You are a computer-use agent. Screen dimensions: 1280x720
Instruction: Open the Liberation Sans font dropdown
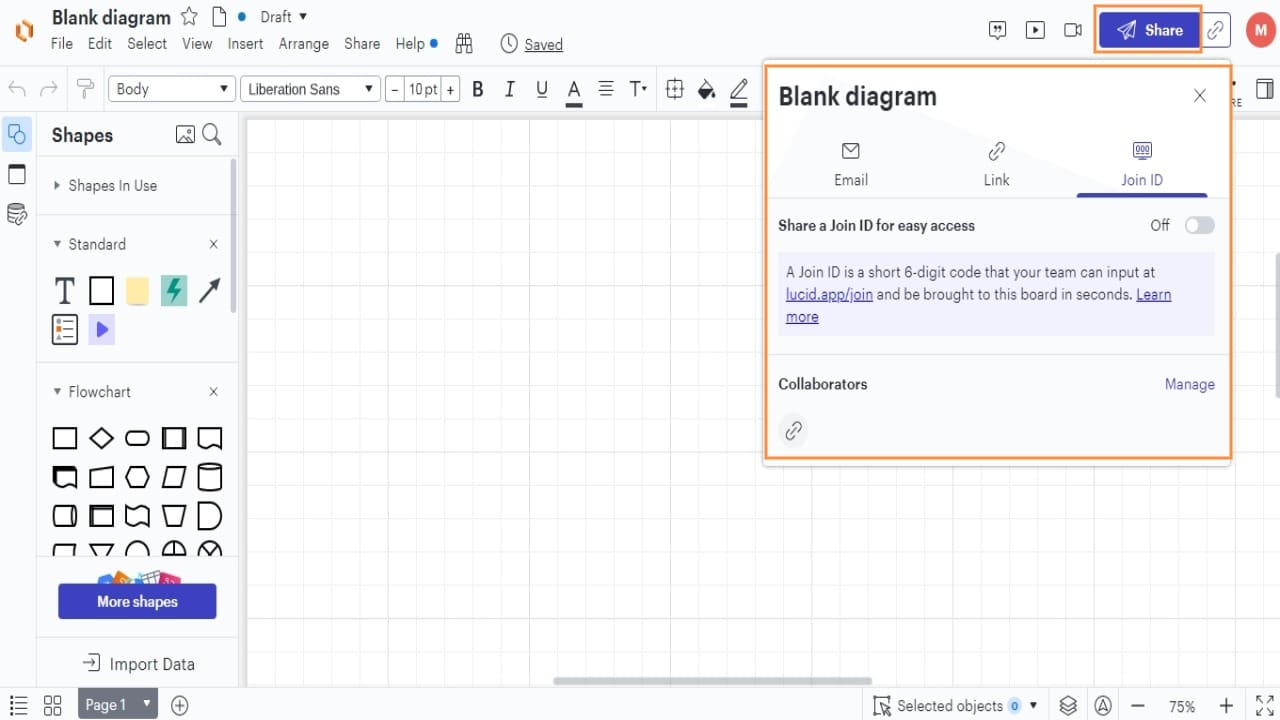(x=310, y=89)
